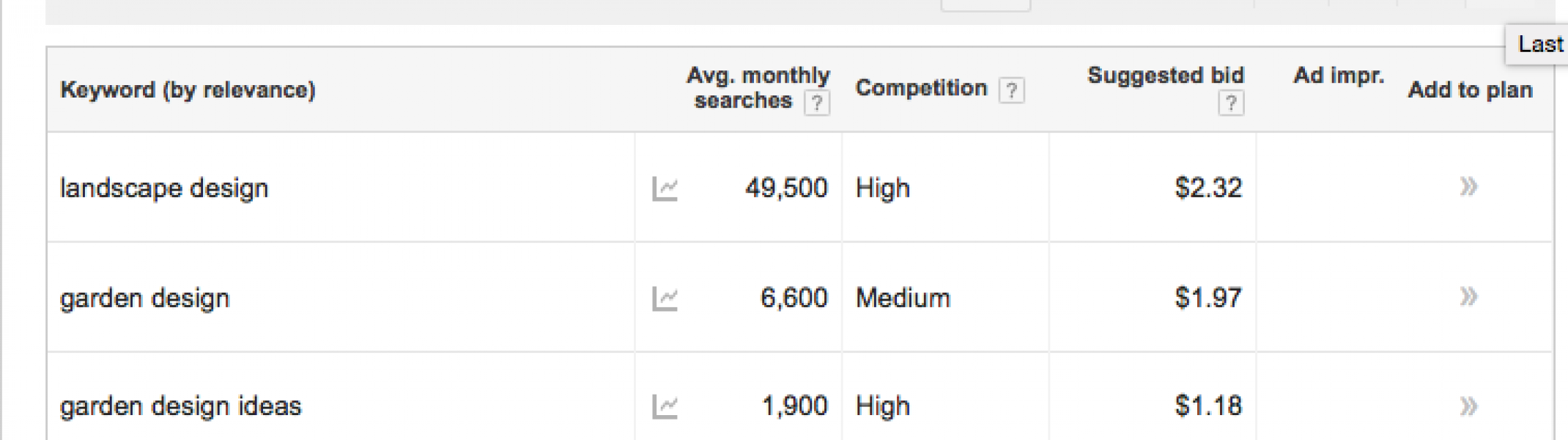Image resolution: width=1568 pixels, height=440 pixels.
Task: Open trend chart icon for garden design ideas
Action: pyautogui.click(x=665, y=406)
